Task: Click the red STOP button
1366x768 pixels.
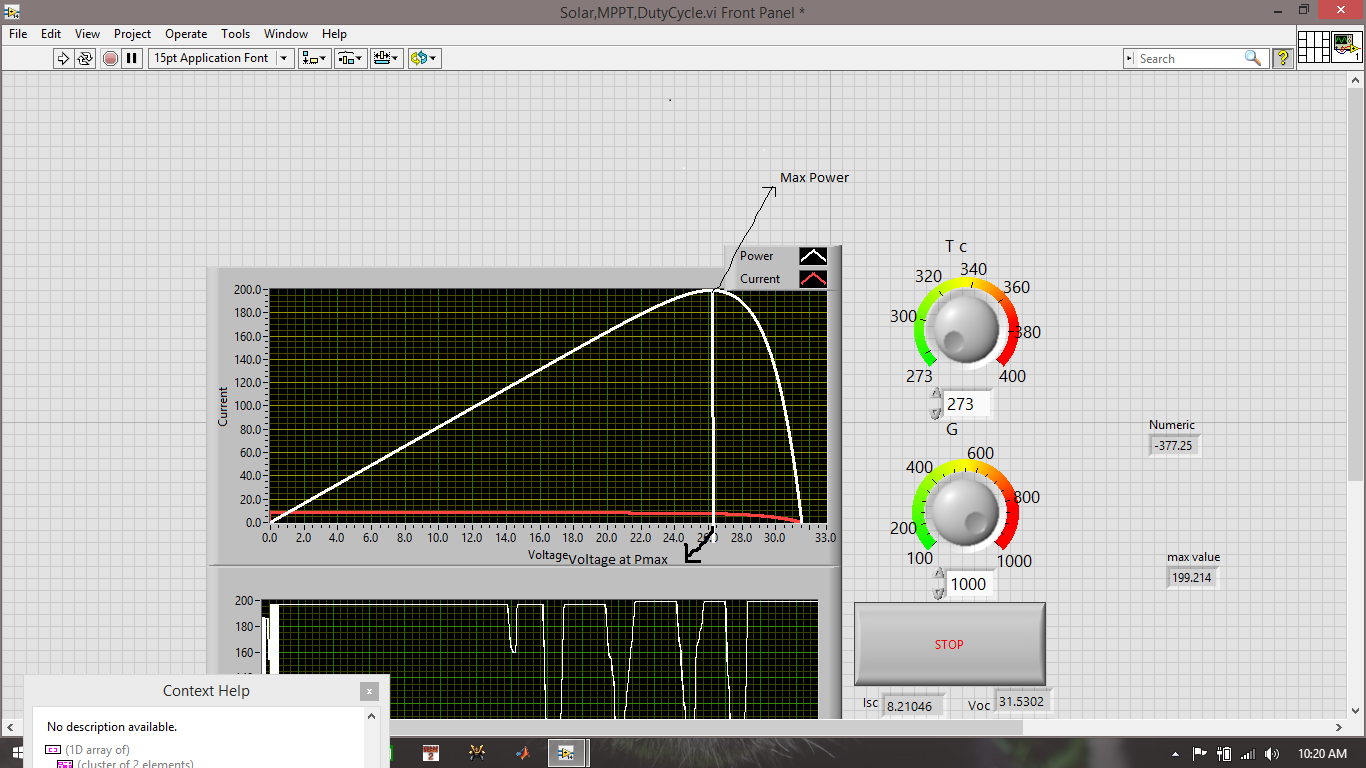Action: (949, 644)
